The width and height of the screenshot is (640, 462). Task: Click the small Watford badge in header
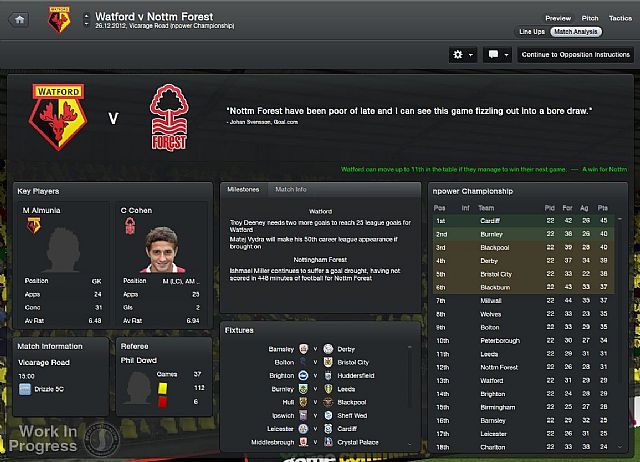click(x=59, y=19)
